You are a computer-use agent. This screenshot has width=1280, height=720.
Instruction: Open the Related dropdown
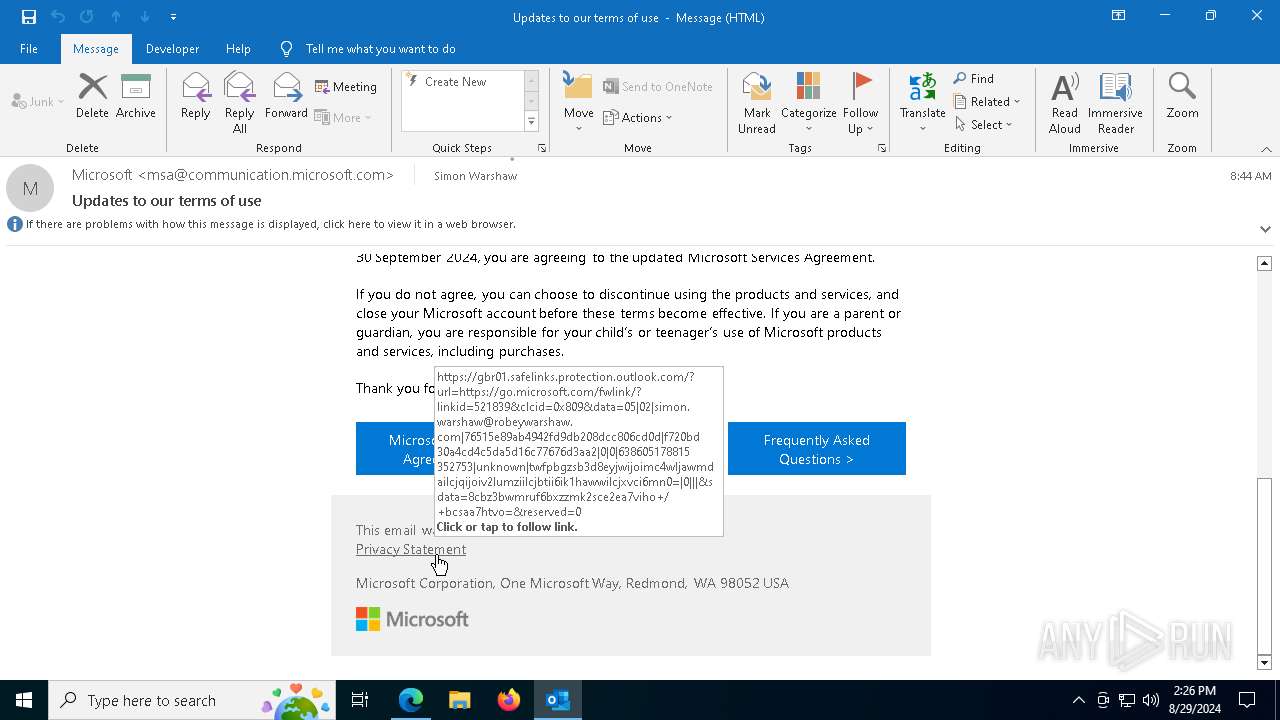[x=987, y=102]
